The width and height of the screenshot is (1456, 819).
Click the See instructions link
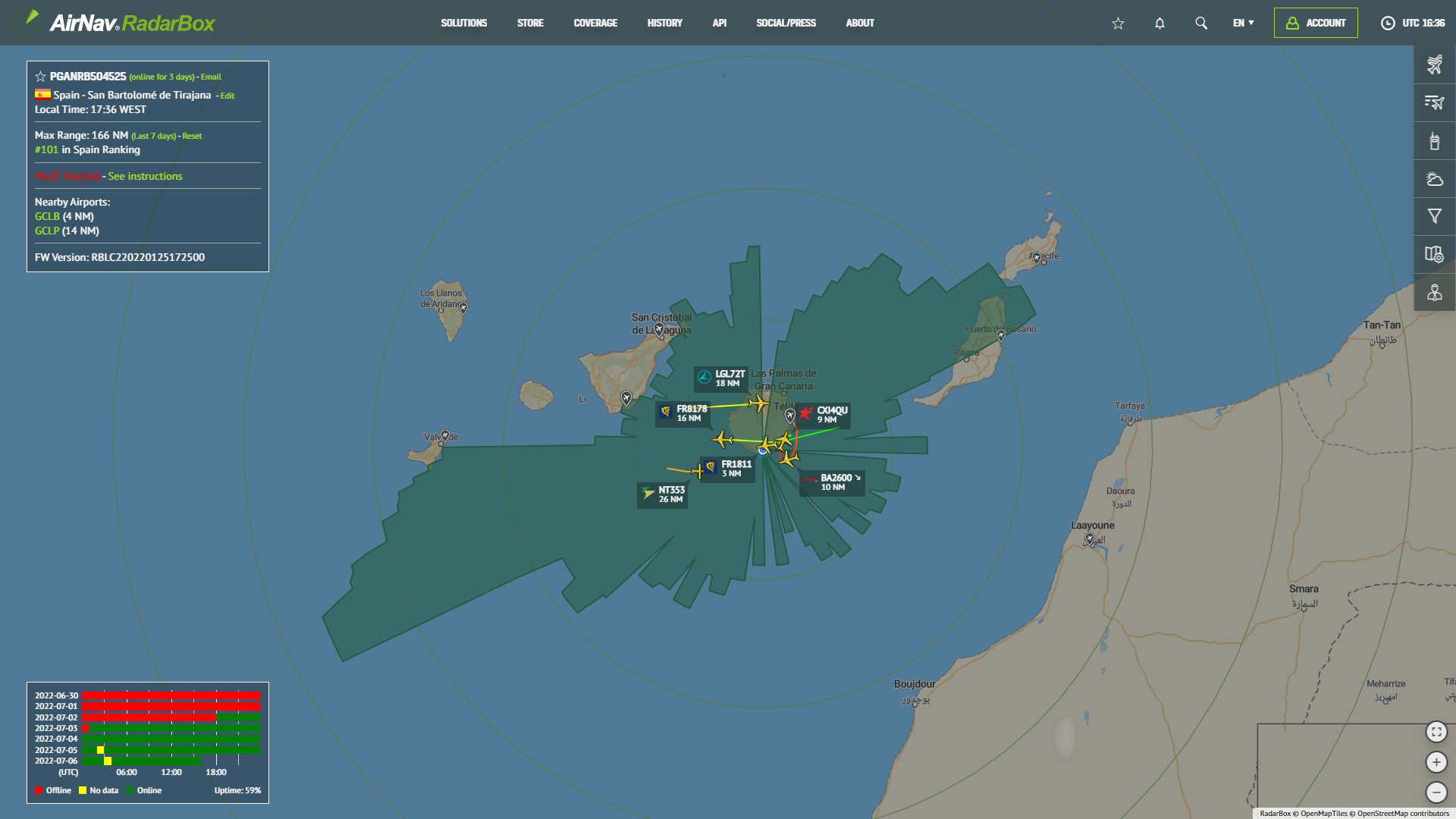[145, 176]
